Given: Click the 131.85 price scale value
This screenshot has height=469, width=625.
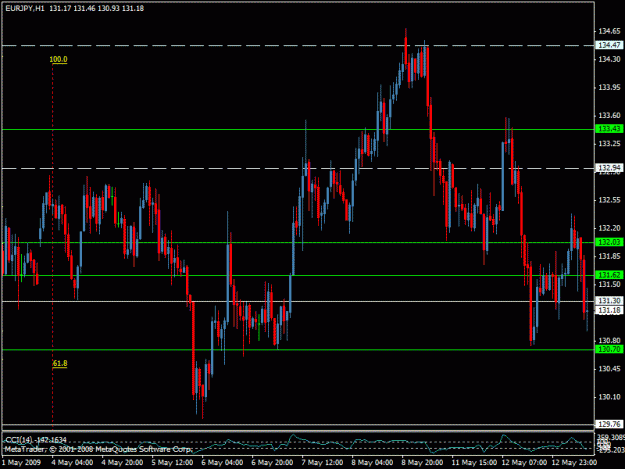Looking at the screenshot, I should click(x=609, y=256).
